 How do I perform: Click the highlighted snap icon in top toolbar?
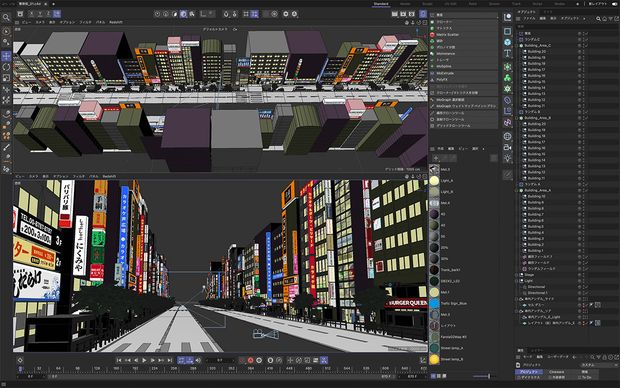click(254, 14)
